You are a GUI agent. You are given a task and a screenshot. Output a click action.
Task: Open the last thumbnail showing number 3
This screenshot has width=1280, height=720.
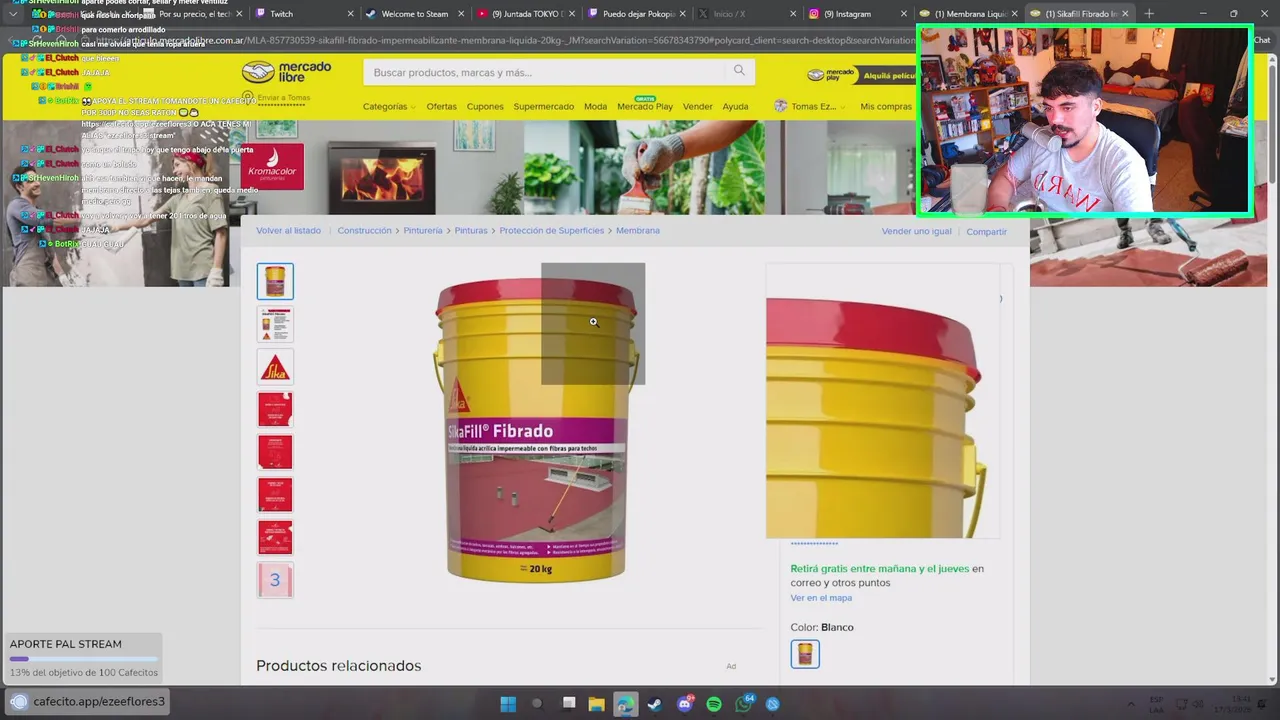(275, 580)
